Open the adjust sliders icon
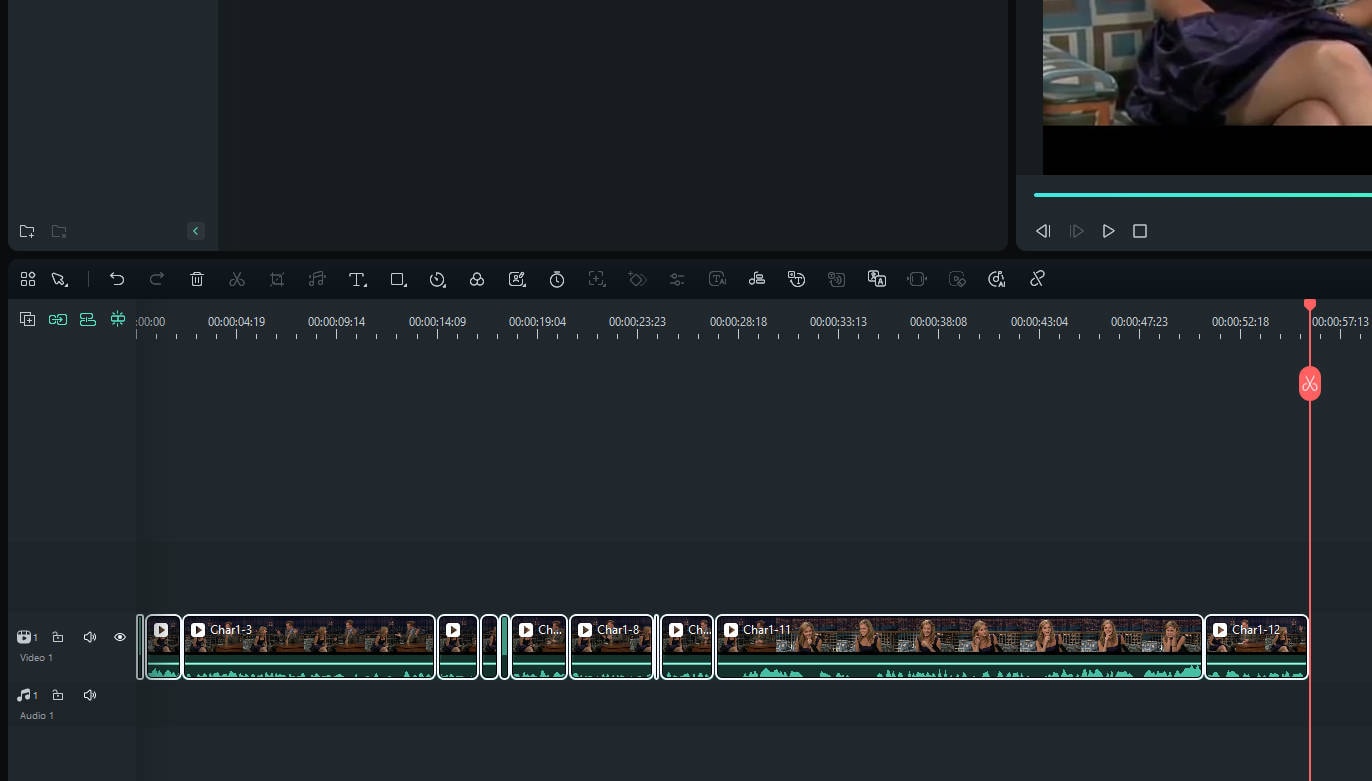The height and width of the screenshot is (781, 1372). point(677,279)
